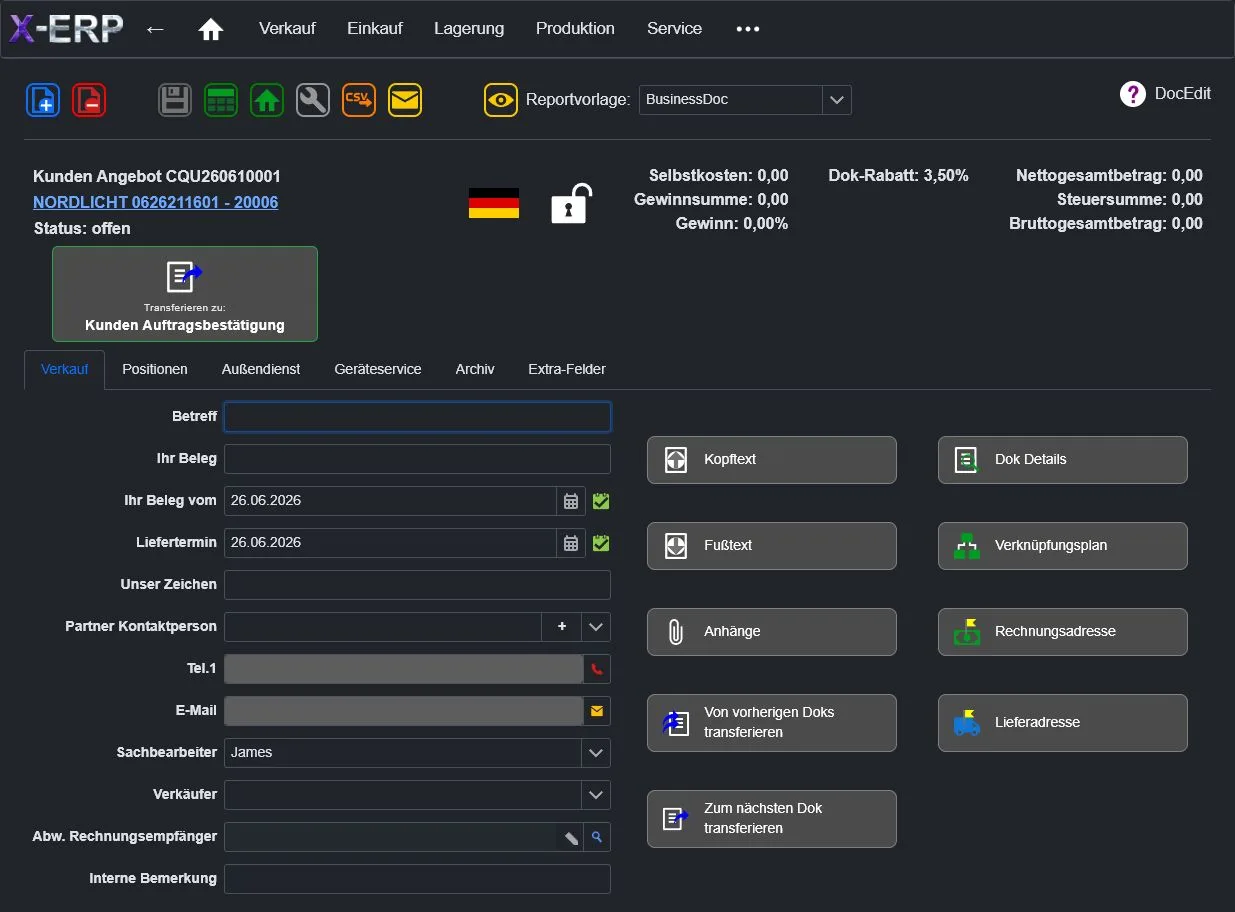
Task: Open the Anhänge attachments button
Action: [772, 632]
